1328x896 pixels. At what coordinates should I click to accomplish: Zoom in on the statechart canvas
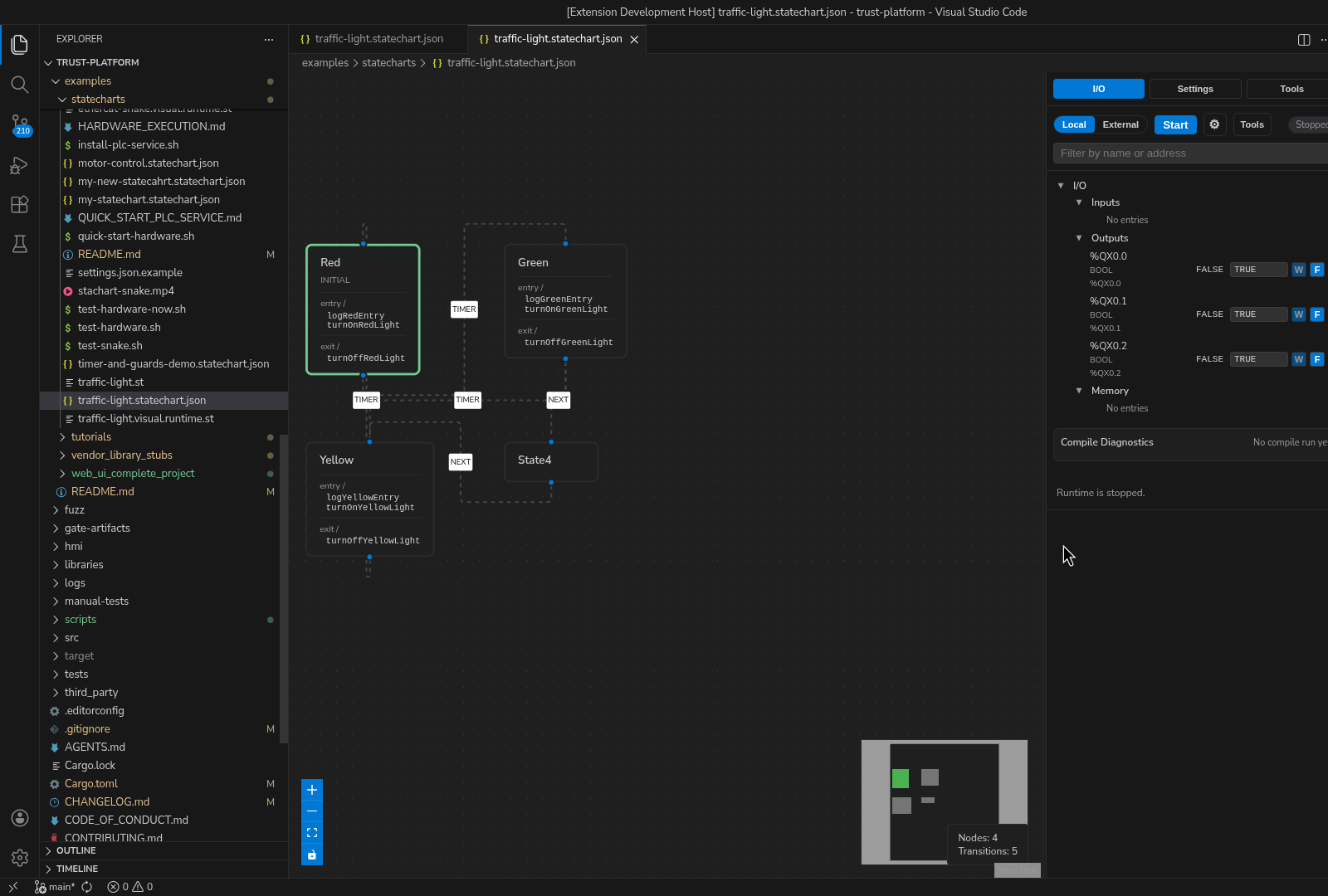click(x=312, y=789)
